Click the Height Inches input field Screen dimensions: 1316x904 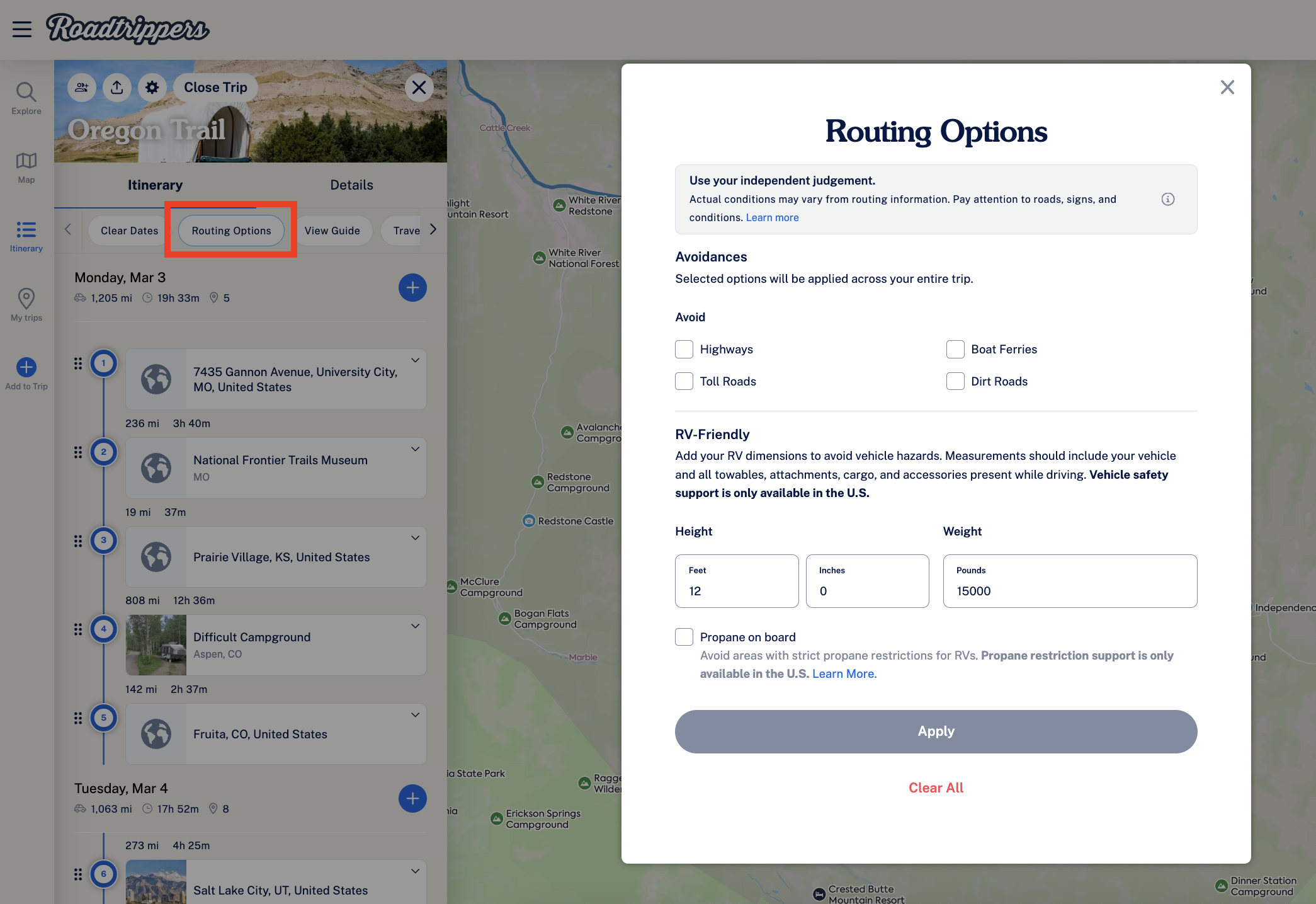coord(867,581)
